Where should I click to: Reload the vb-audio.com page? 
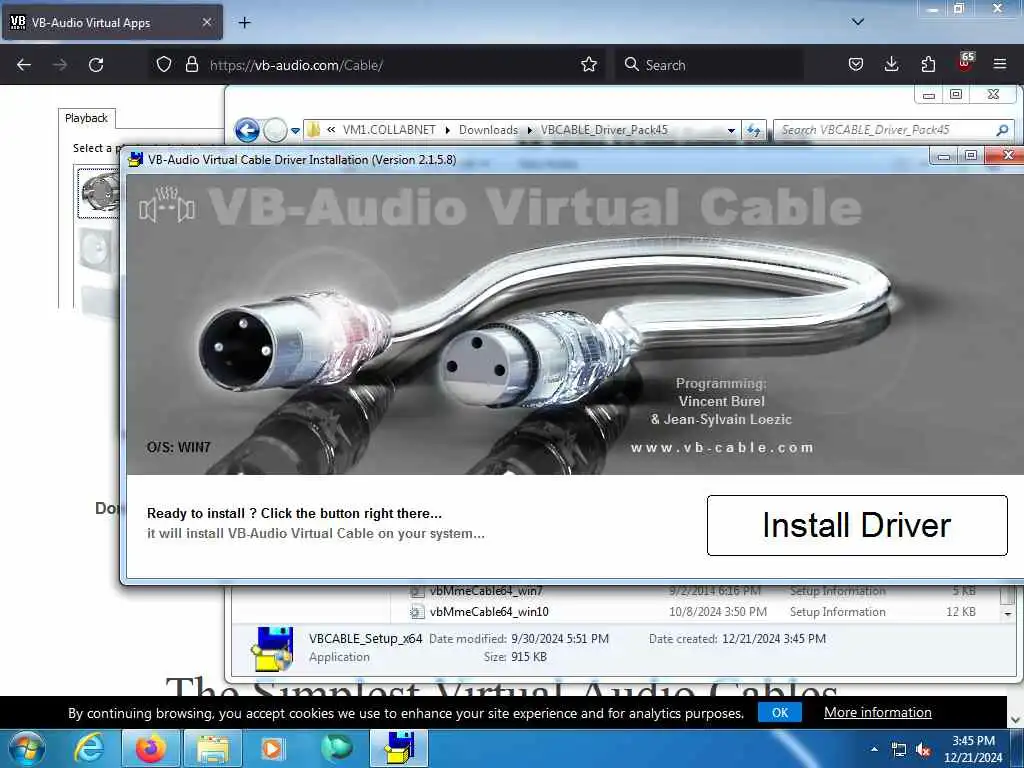(x=96, y=65)
